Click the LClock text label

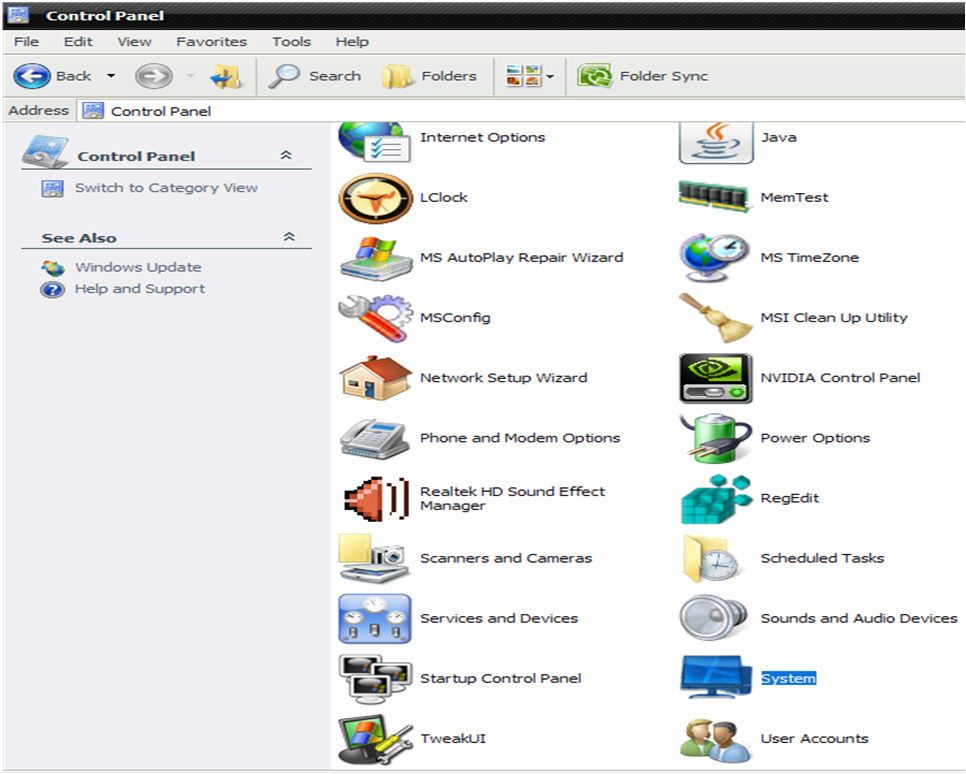[444, 198]
